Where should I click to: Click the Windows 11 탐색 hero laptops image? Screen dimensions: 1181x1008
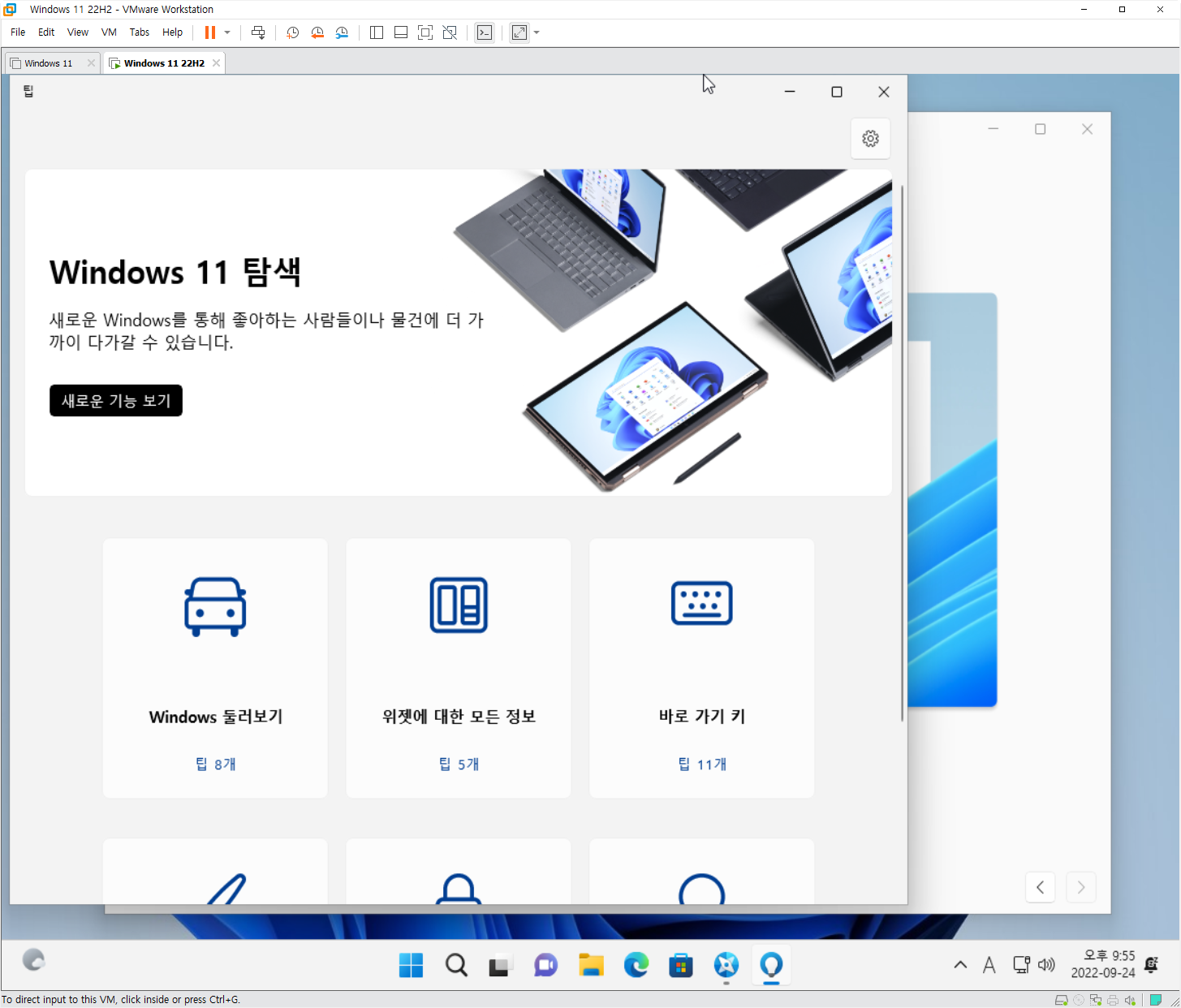tap(674, 331)
